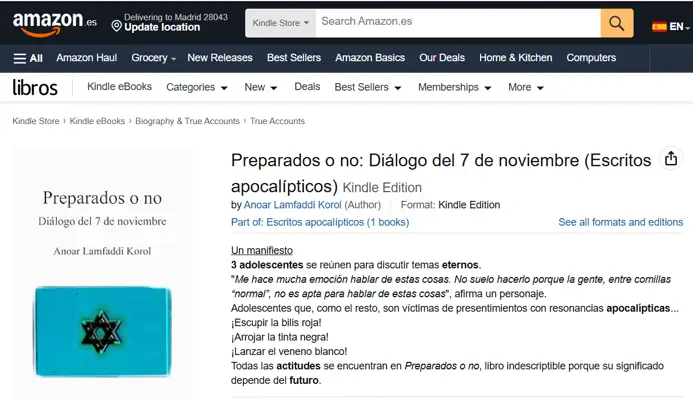Expand the Categories dropdown menu
This screenshot has width=693, height=400.
[x=196, y=87]
